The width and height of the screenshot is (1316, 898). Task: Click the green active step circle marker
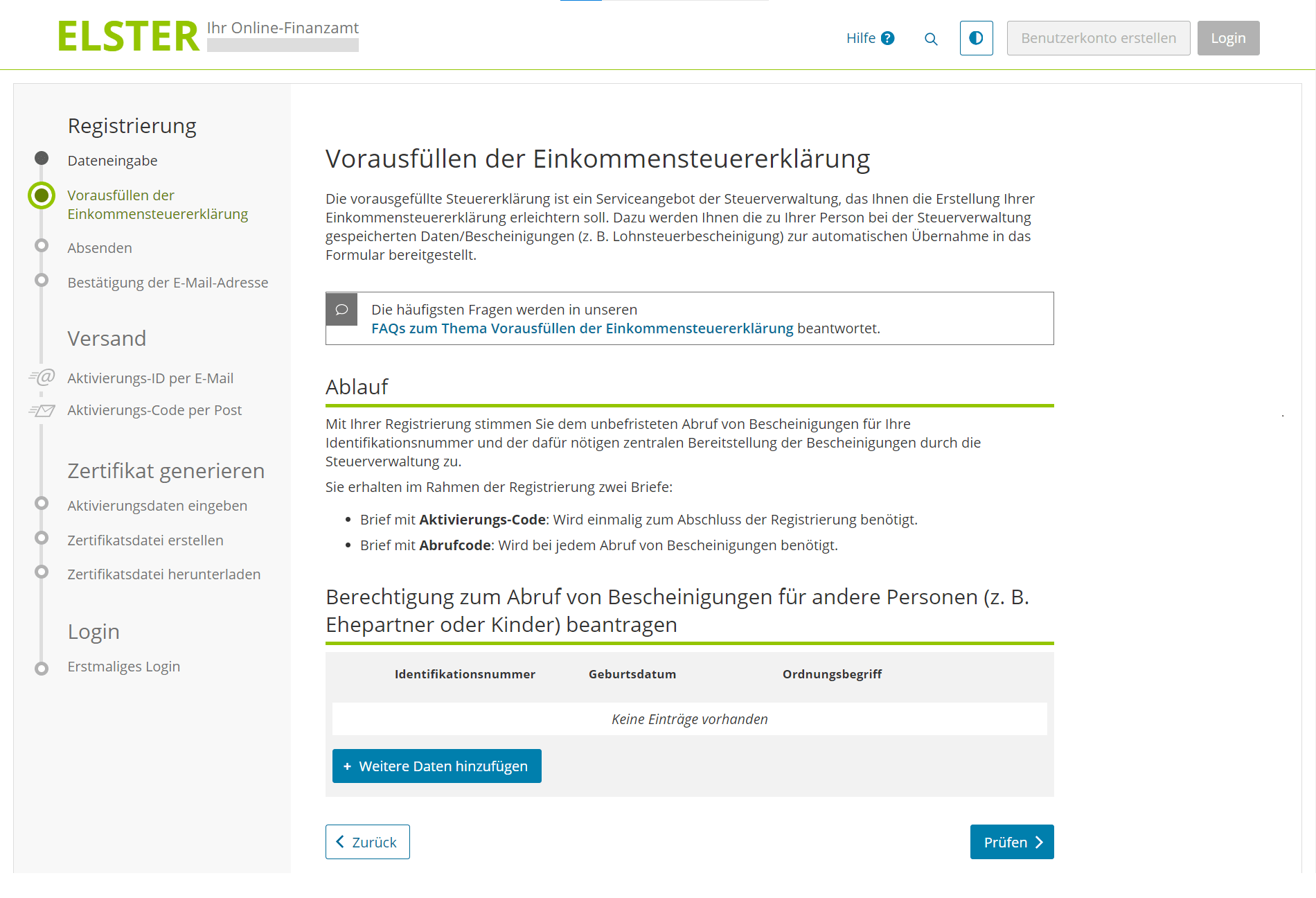click(x=42, y=195)
